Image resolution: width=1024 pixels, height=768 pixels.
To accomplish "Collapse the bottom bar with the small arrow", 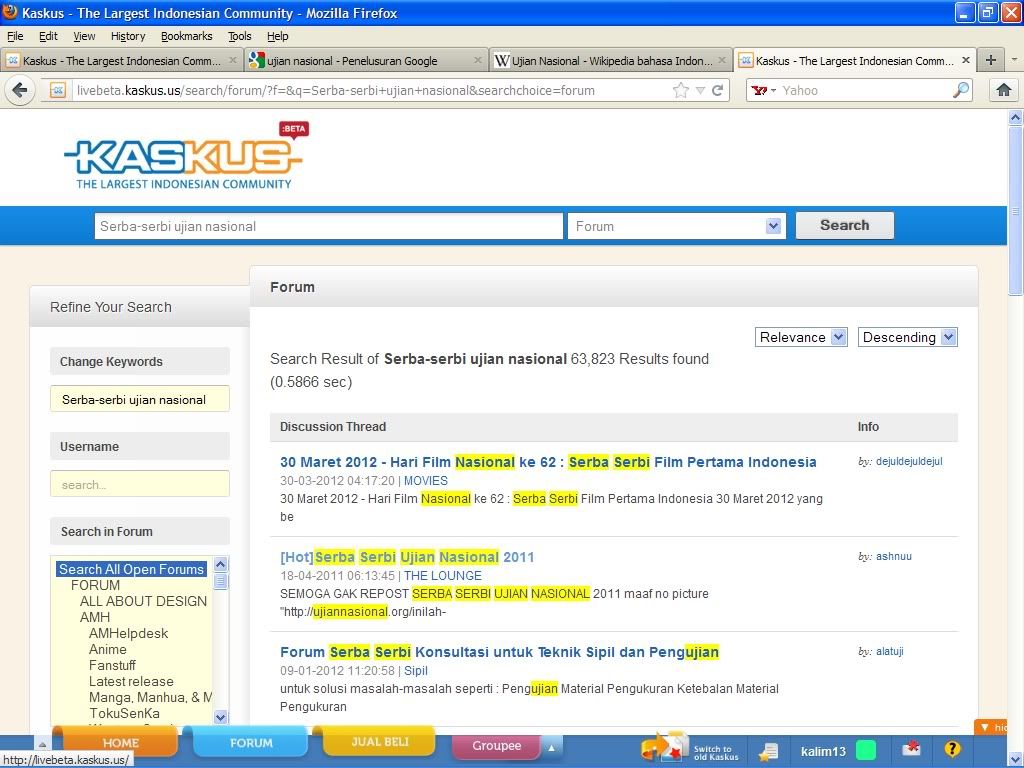I will click(x=42, y=744).
